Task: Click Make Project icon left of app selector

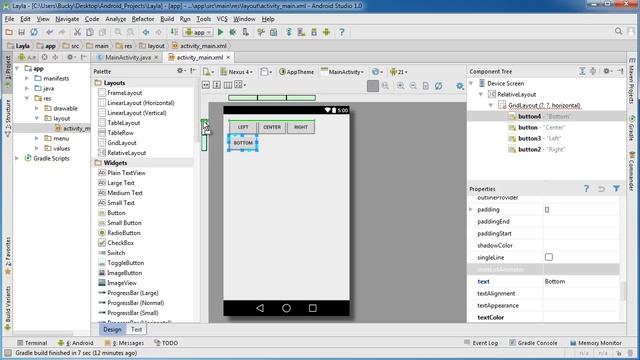Action: 174,32
